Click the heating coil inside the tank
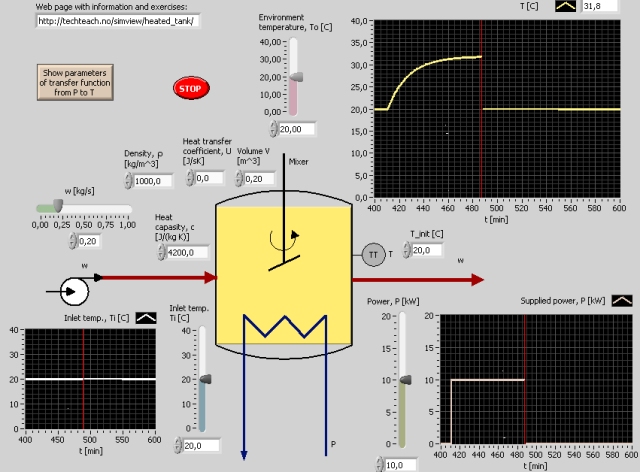This screenshot has height=472, width=640. 283,323
